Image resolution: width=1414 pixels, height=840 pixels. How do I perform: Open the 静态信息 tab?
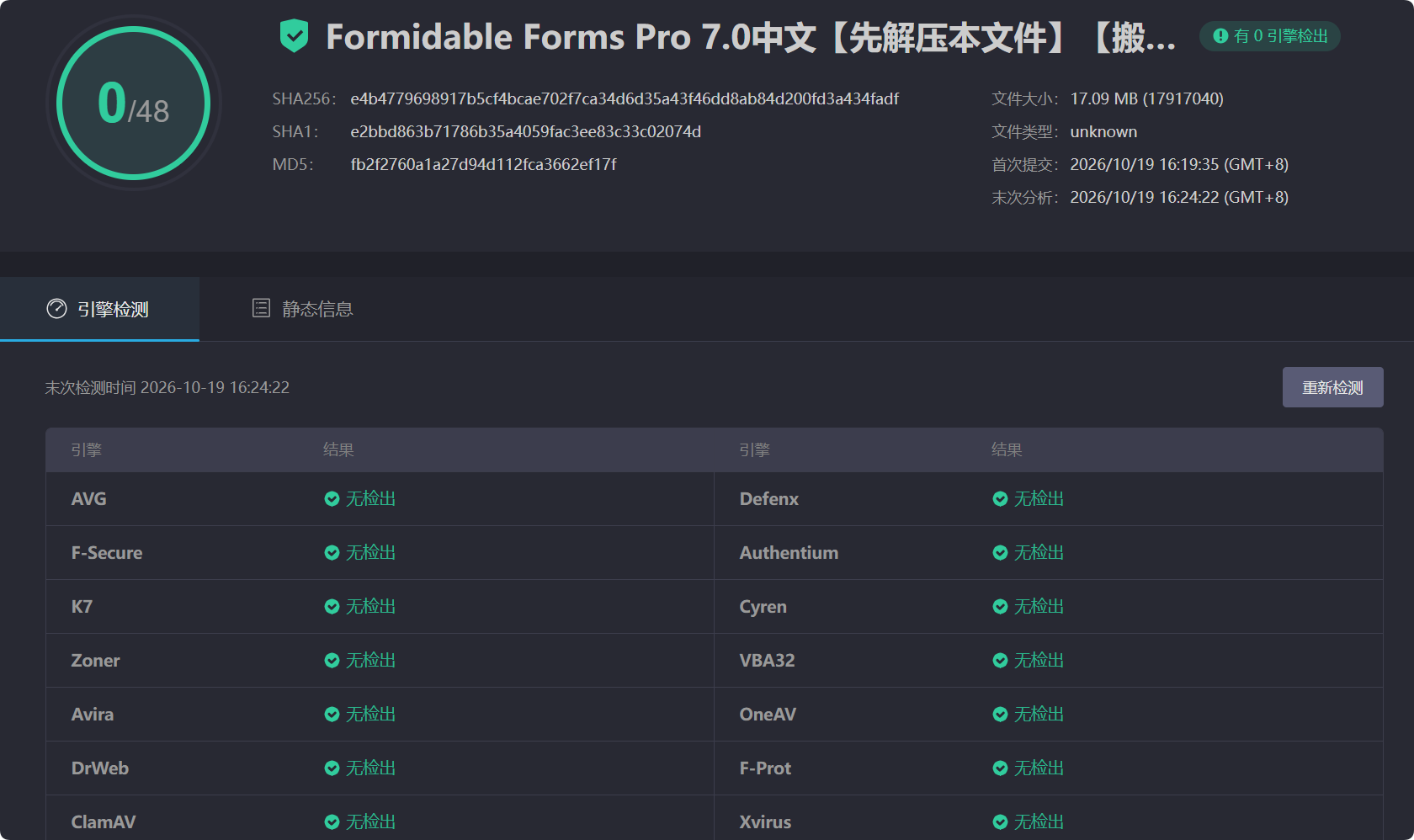click(303, 309)
